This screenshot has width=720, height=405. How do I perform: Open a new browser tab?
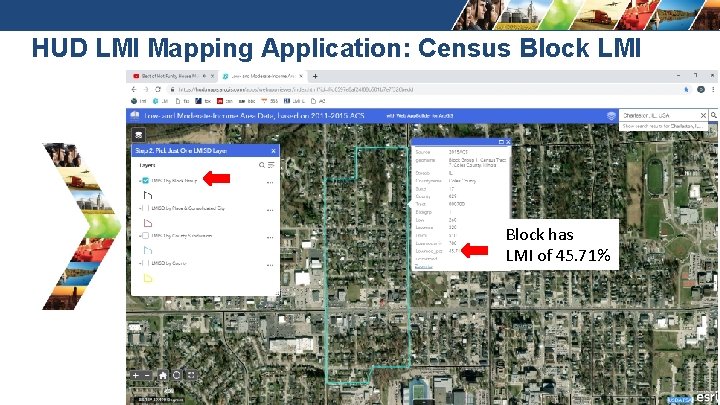pos(315,76)
